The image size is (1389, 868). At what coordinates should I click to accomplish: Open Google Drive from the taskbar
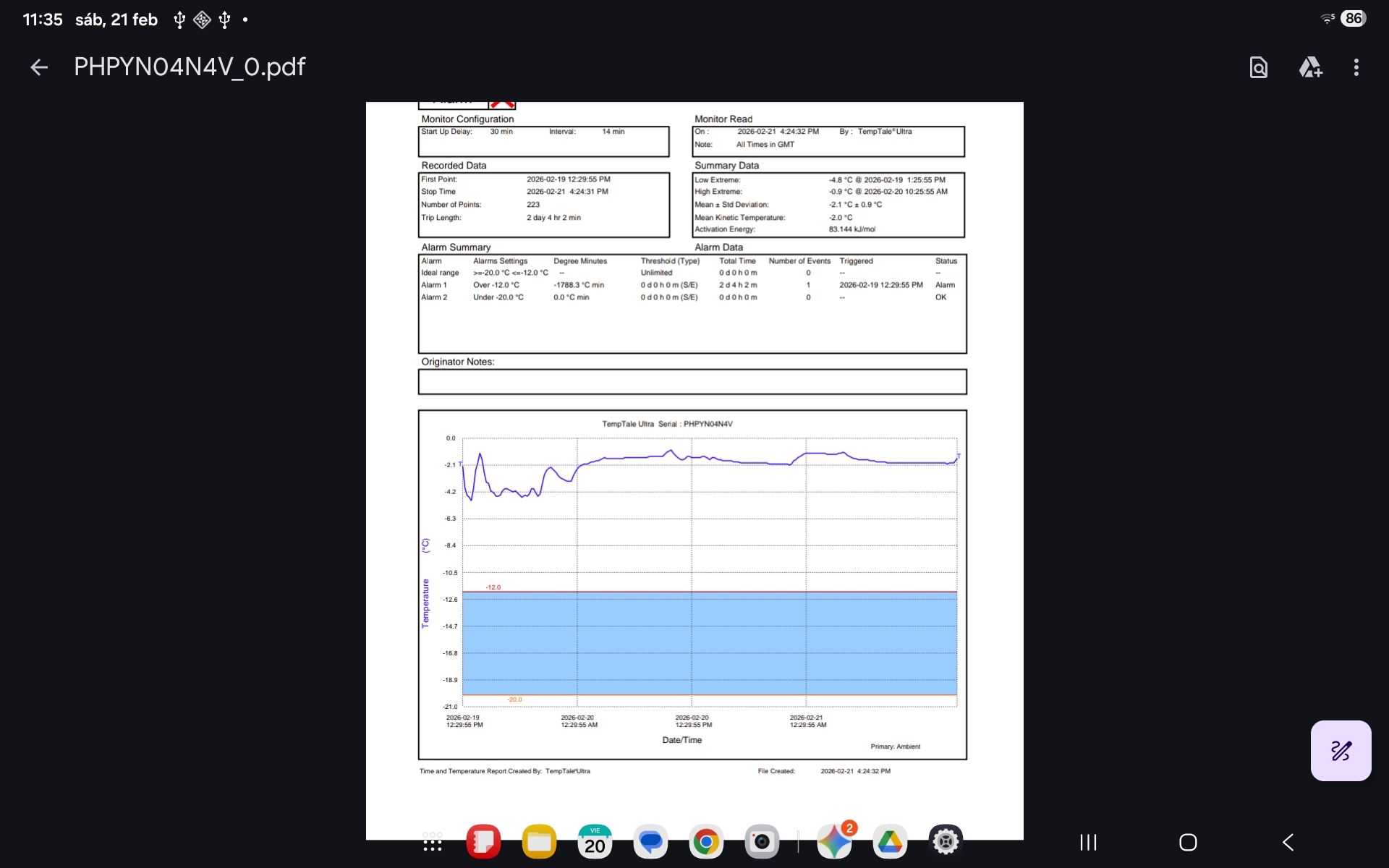[x=890, y=842]
